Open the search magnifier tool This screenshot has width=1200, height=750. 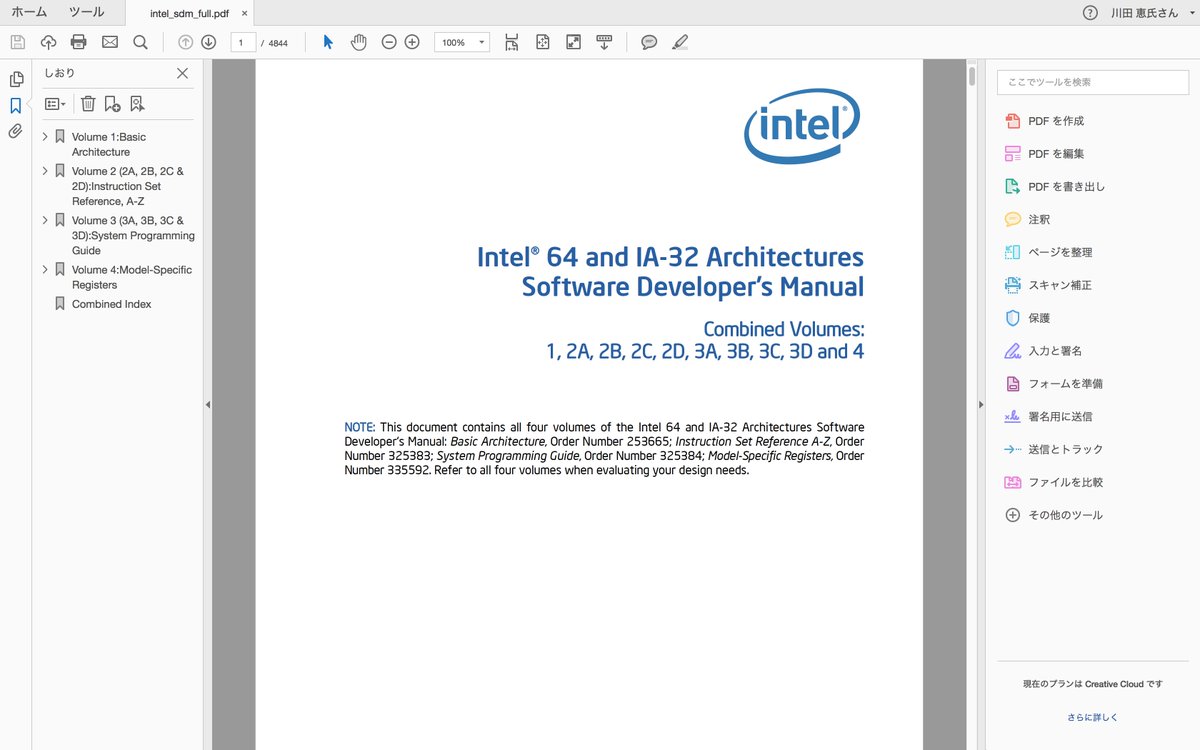[x=140, y=42]
